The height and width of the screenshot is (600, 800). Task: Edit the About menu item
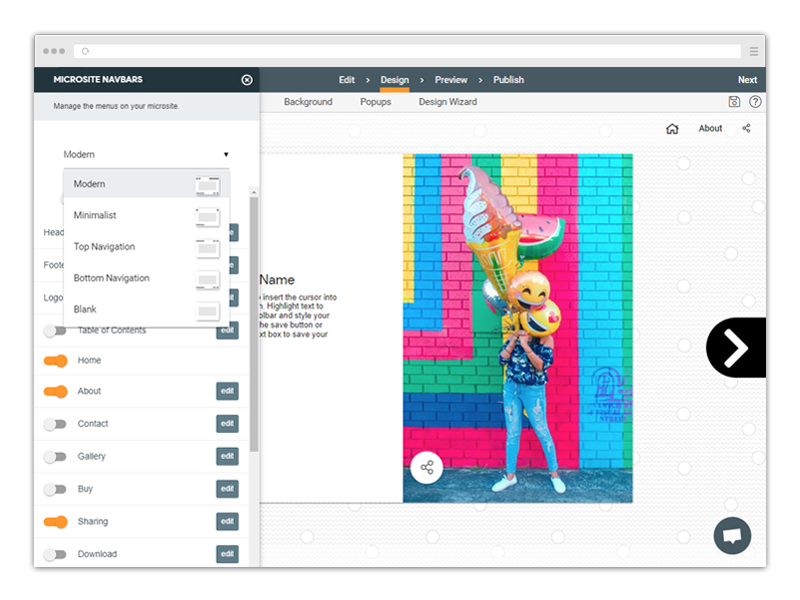[x=228, y=391]
